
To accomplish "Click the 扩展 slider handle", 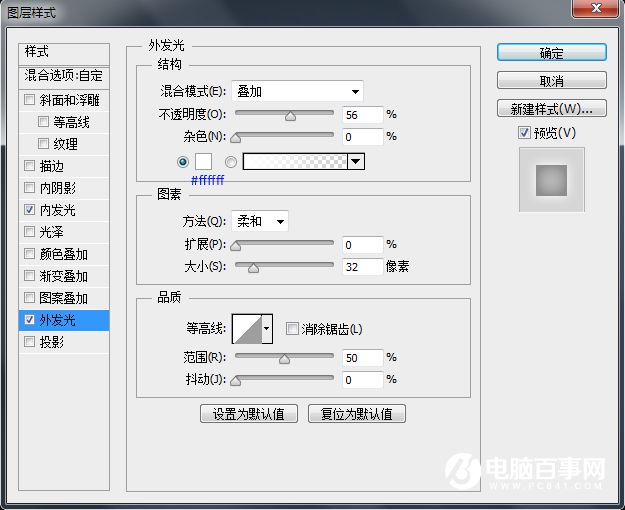I will click(236, 246).
